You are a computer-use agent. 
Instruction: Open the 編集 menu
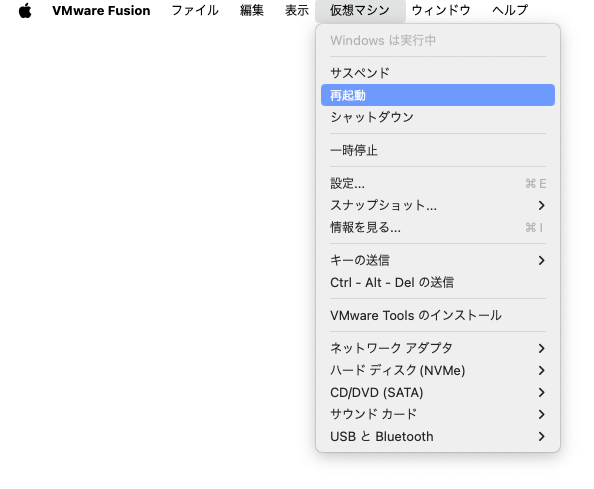click(252, 11)
